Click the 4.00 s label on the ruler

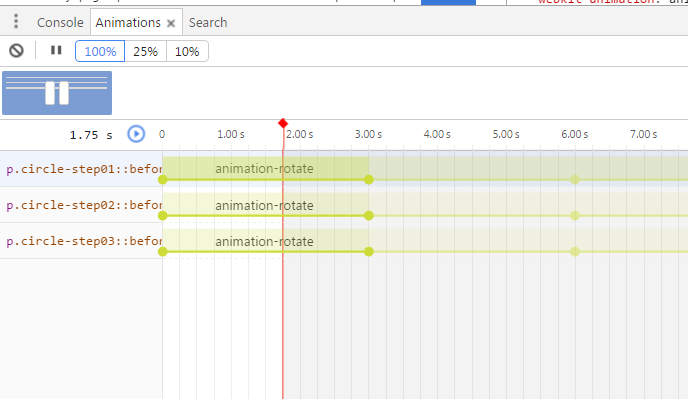[x=437, y=134]
